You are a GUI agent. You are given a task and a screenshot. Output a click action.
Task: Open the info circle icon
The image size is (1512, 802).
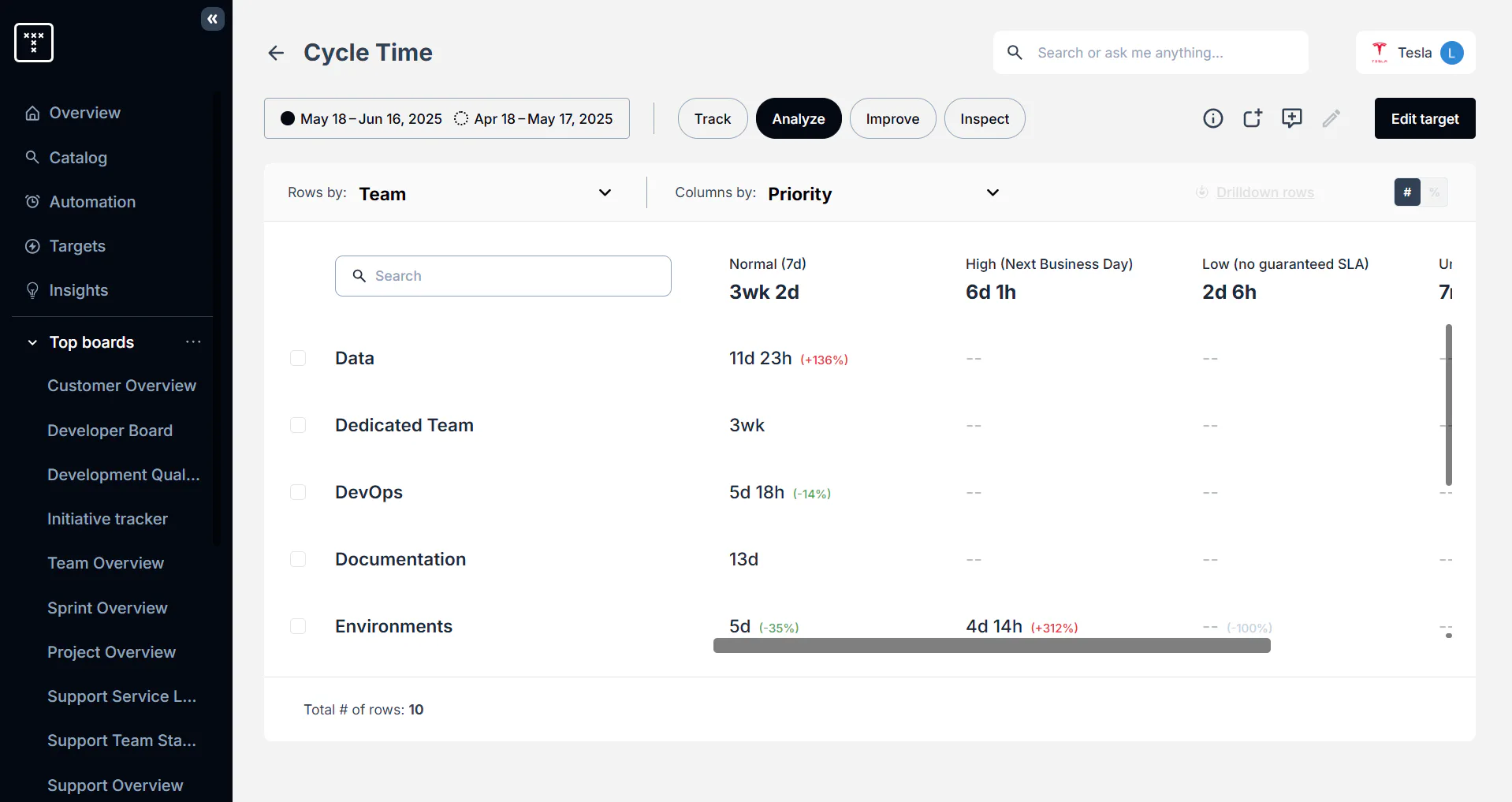click(1212, 118)
